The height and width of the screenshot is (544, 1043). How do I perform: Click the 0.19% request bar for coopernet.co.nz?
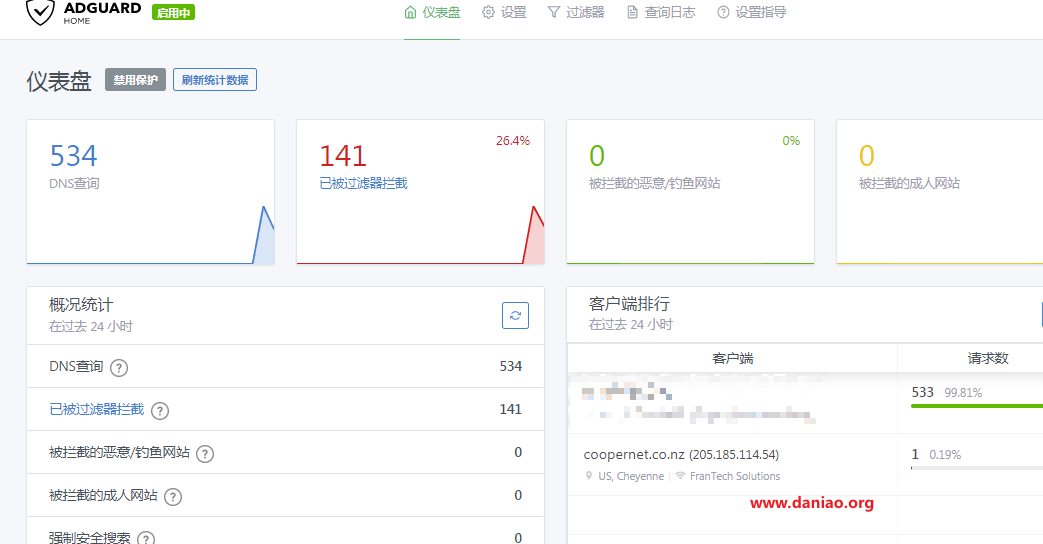976,468
